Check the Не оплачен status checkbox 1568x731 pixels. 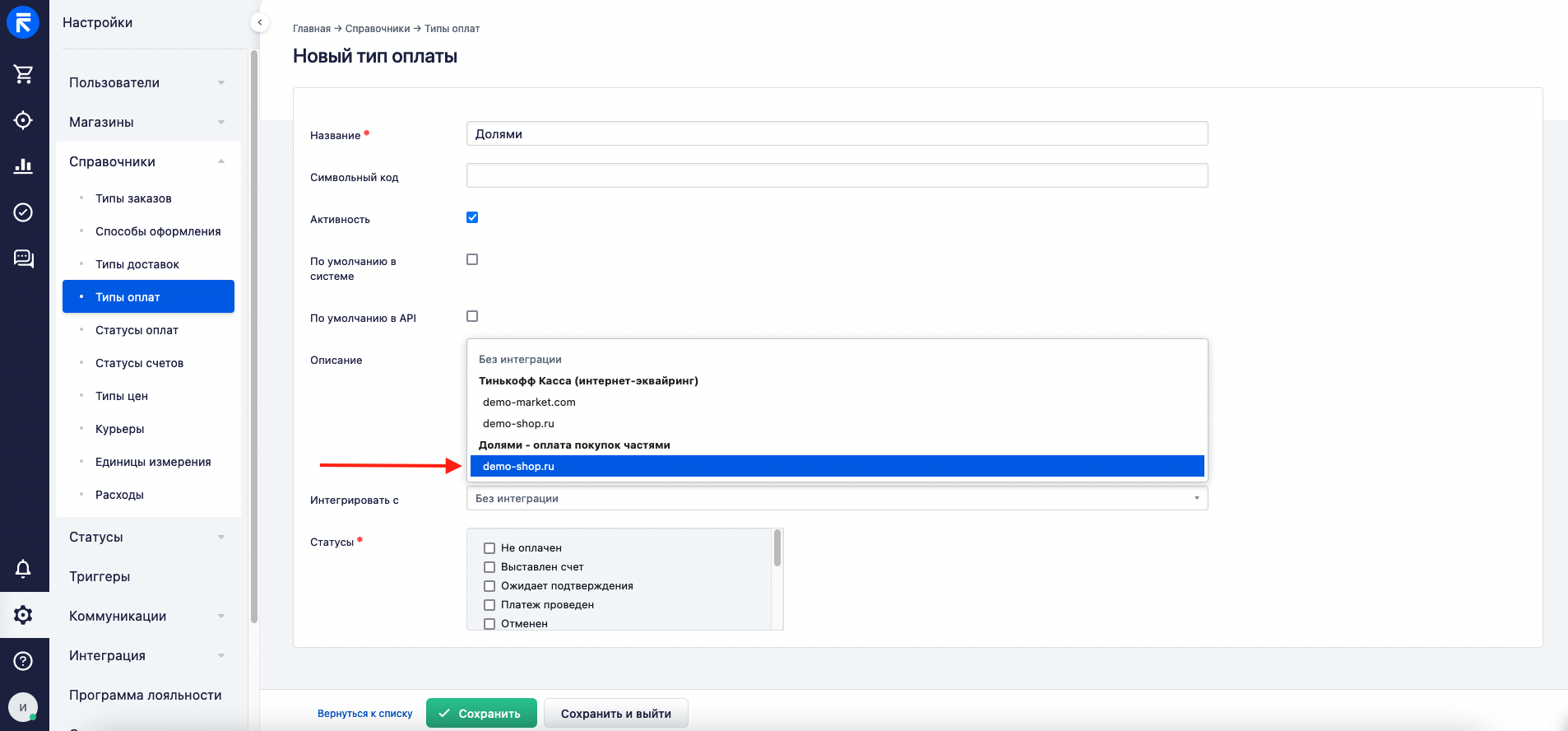[489, 548]
